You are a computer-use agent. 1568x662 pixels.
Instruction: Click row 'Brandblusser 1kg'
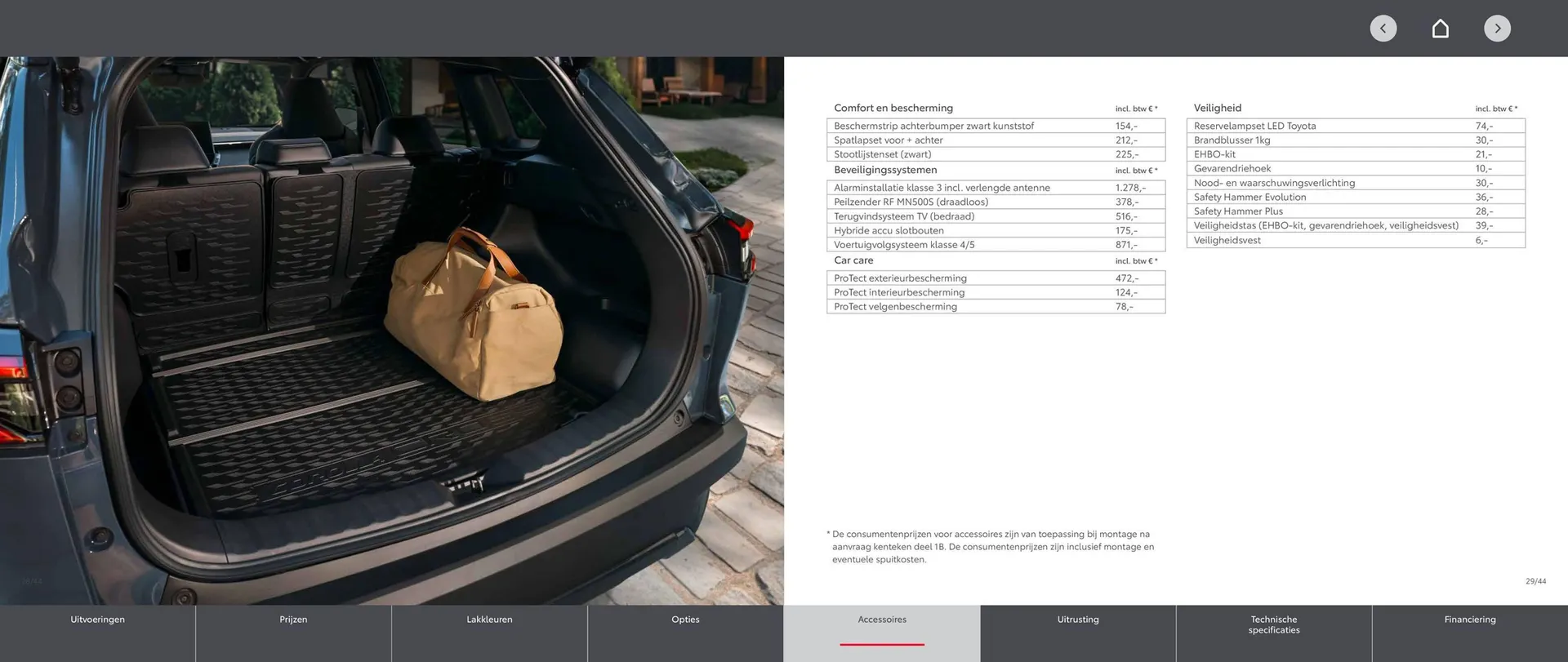pyautogui.click(x=1356, y=140)
